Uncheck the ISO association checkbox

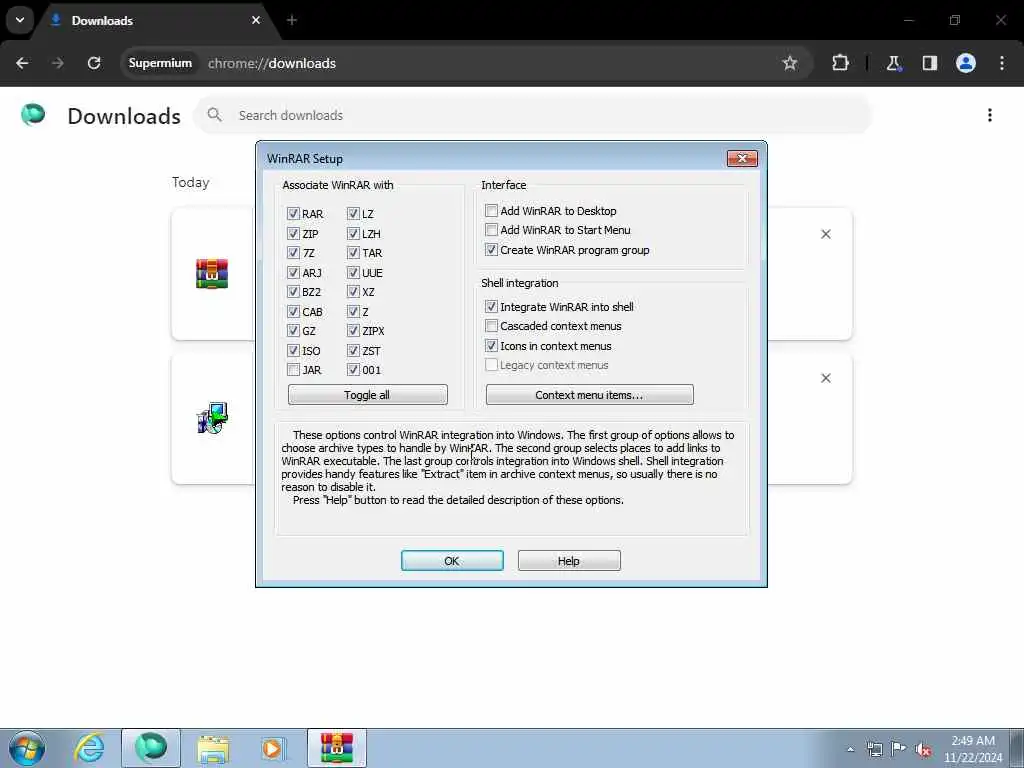[x=293, y=351]
